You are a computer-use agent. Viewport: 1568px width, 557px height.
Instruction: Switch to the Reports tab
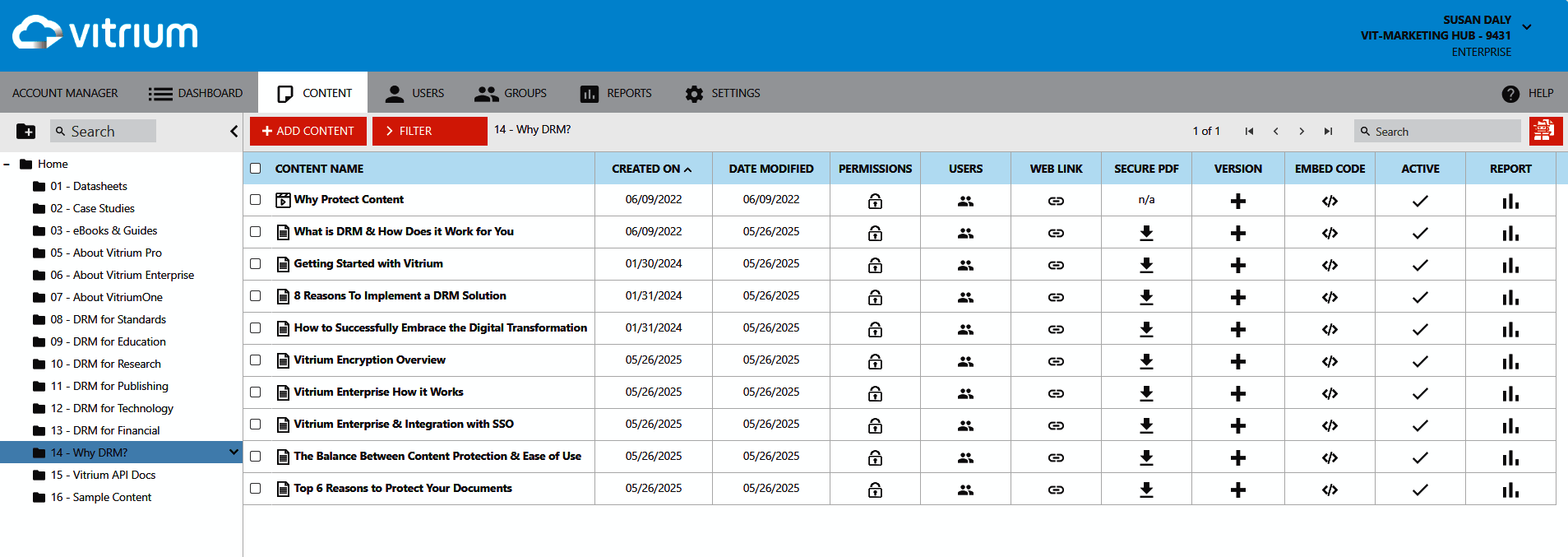616,93
